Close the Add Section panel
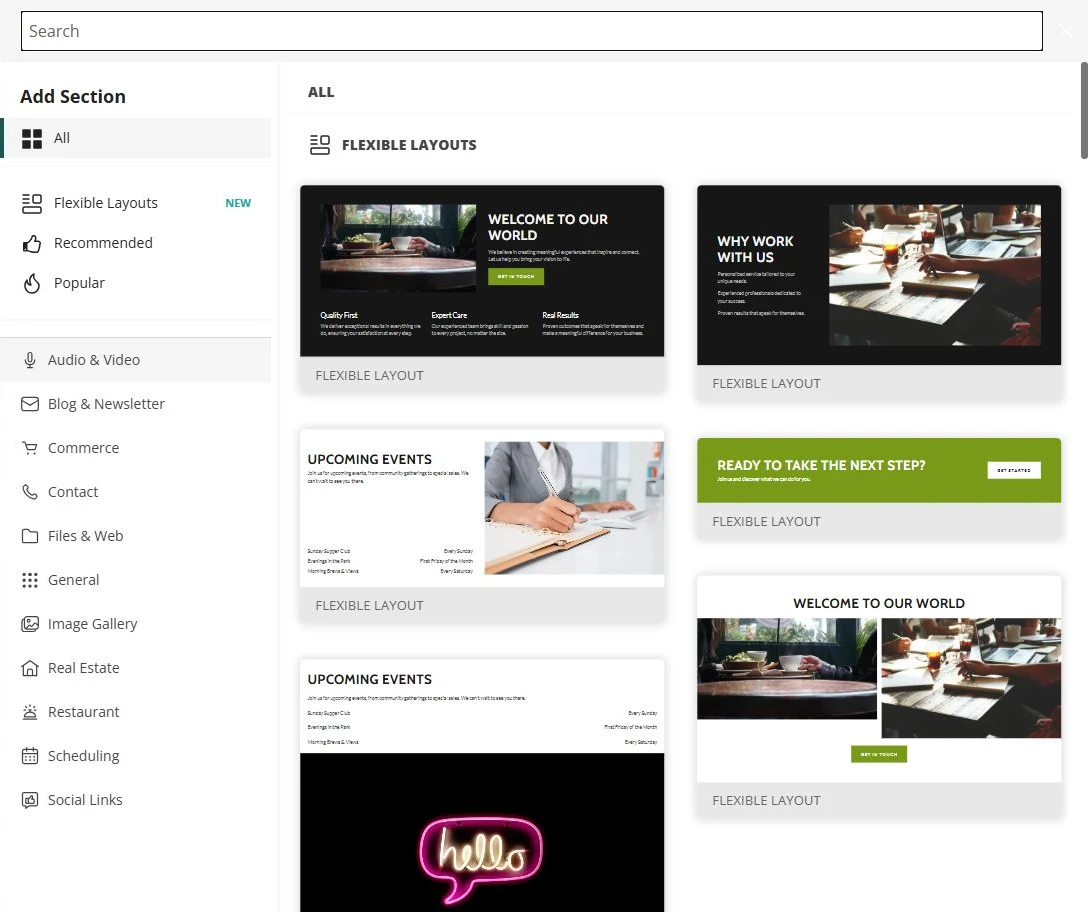 (1066, 31)
